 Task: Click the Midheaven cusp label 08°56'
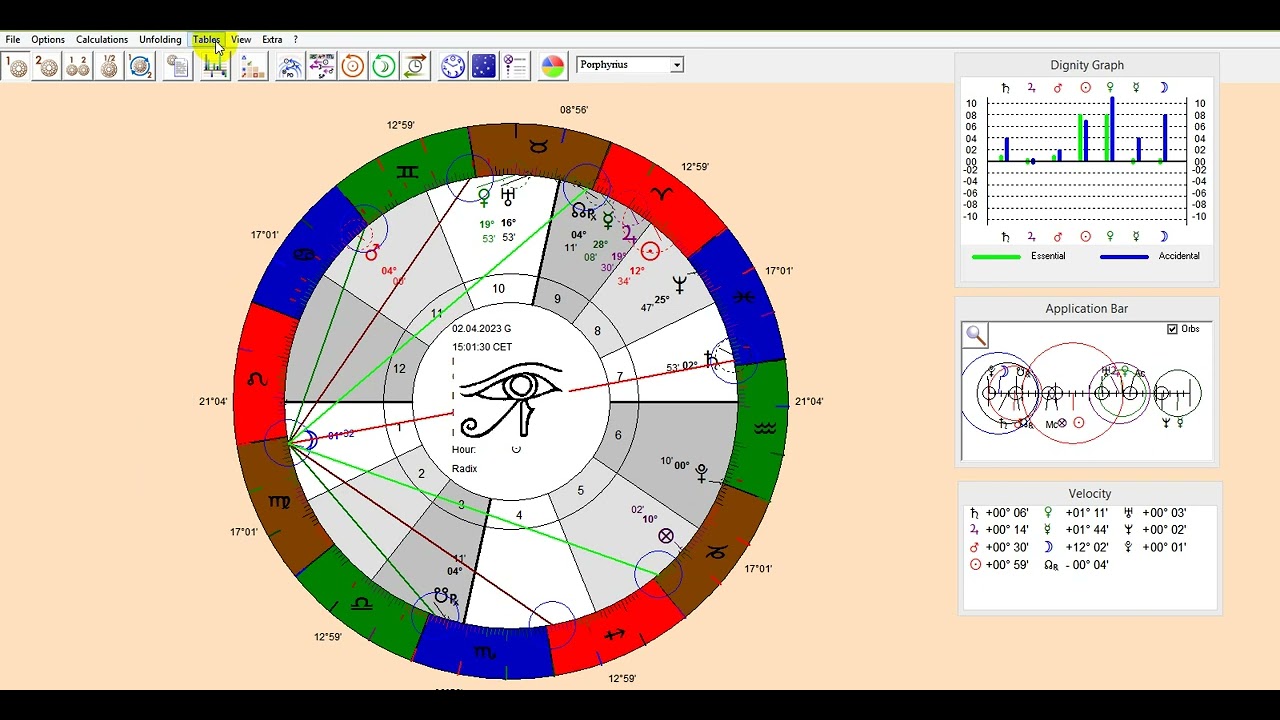(x=574, y=110)
